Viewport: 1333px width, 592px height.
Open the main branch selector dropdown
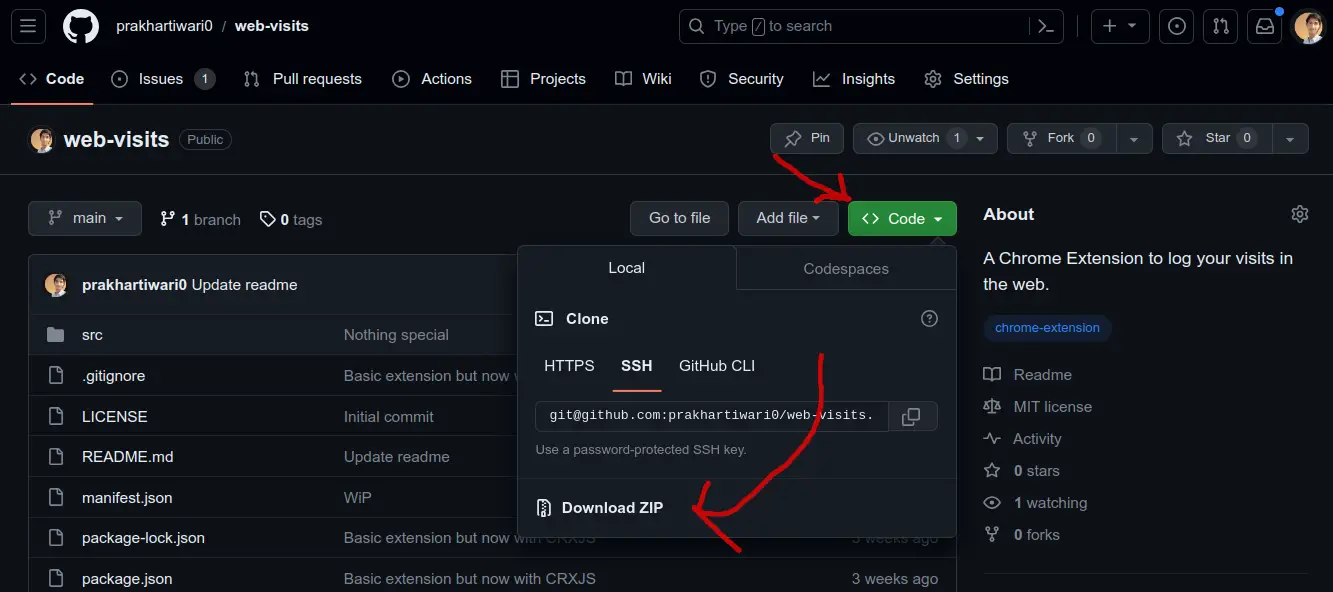pyautogui.click(x=85, y=218)
